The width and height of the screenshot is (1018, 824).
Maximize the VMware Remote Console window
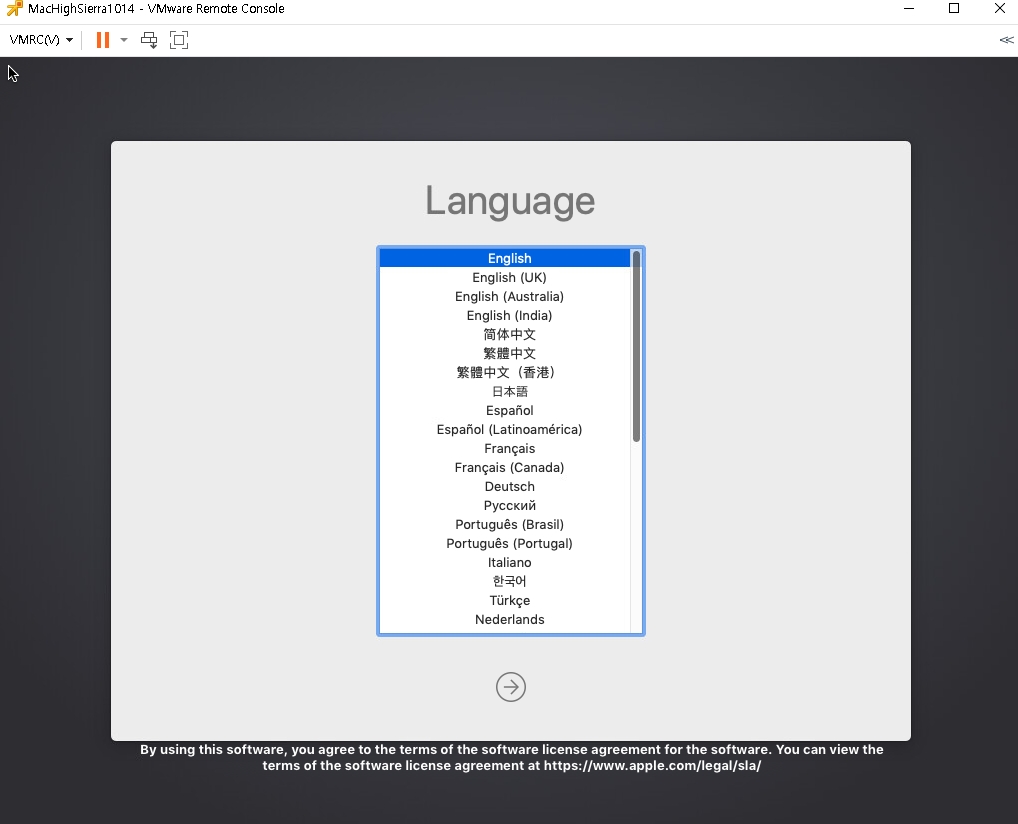tap(954, 8)
